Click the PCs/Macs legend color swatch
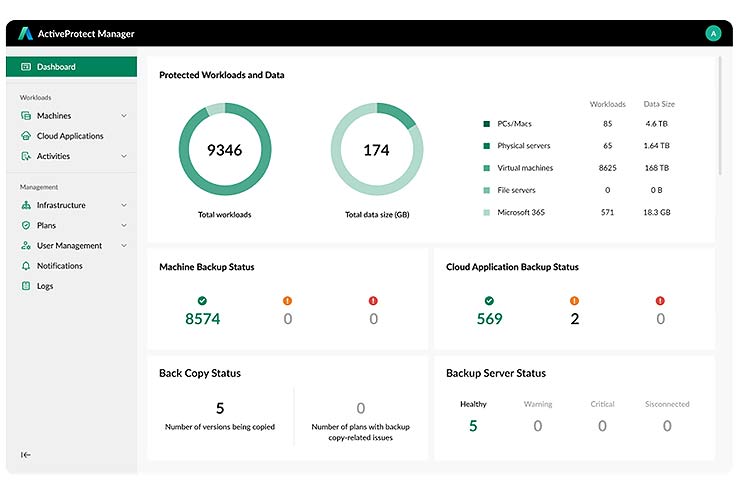The image size is (740, 493). pos(486,124)
